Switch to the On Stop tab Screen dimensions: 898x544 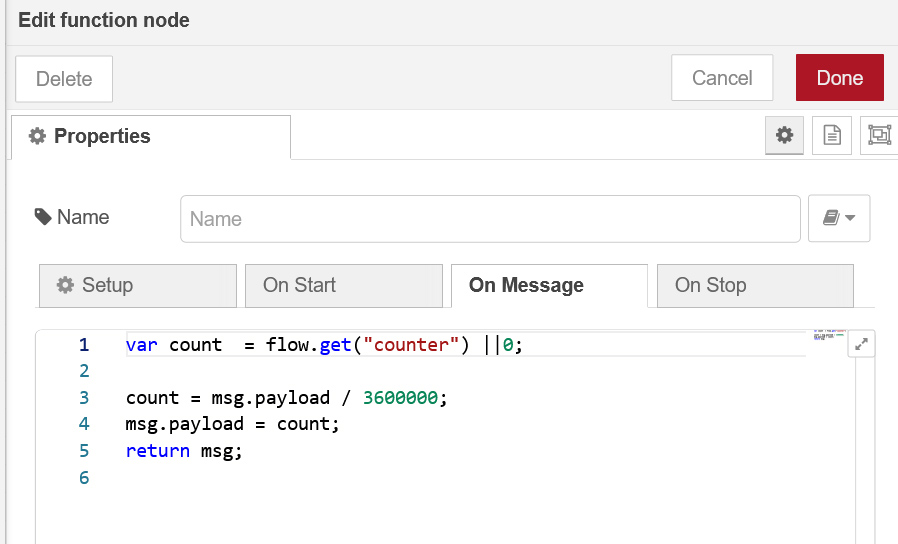[x=755, y=285]
